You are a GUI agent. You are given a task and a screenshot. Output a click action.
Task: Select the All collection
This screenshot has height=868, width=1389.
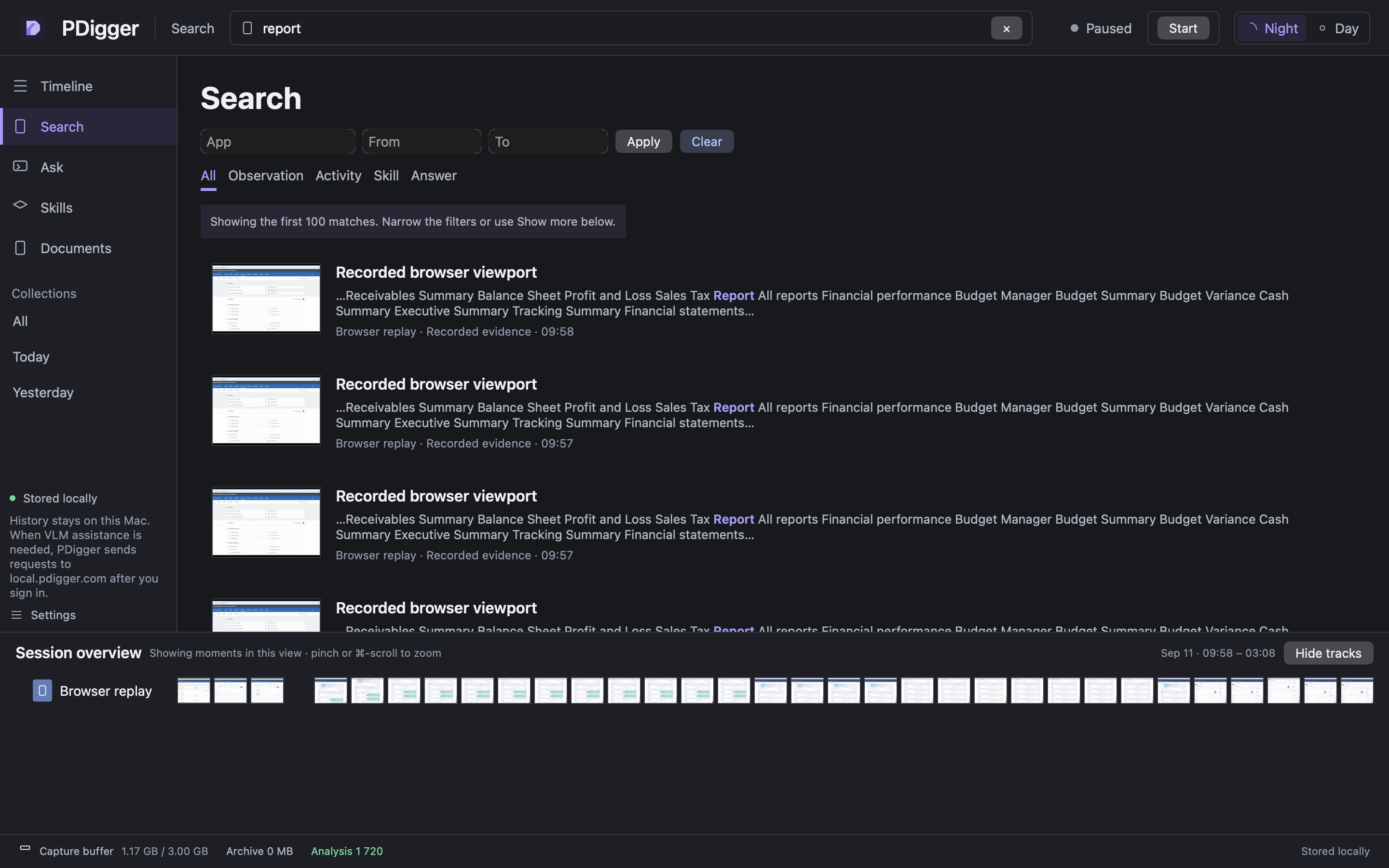click(20, 321)
